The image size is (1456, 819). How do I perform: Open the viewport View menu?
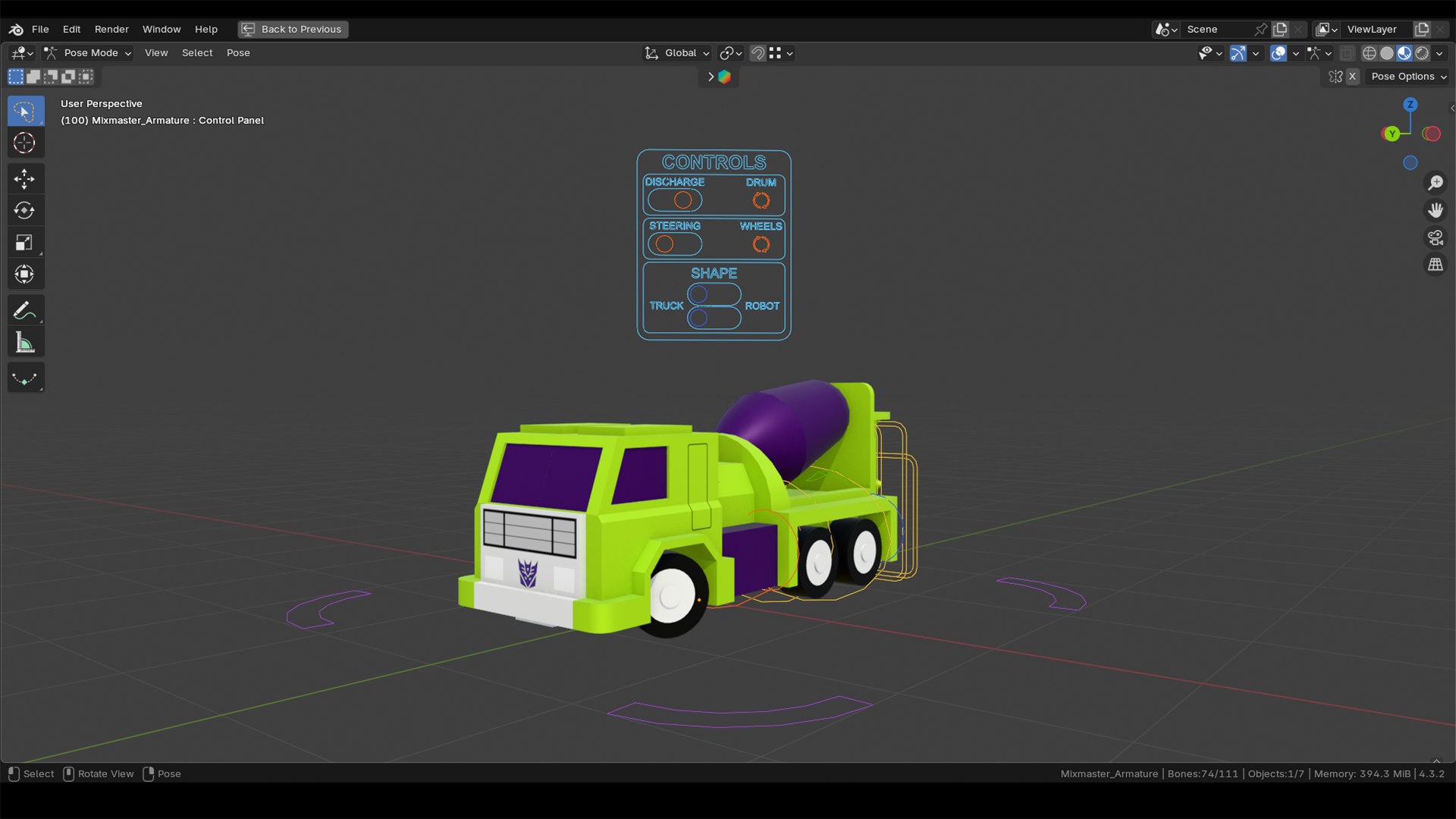click(156, 53)
